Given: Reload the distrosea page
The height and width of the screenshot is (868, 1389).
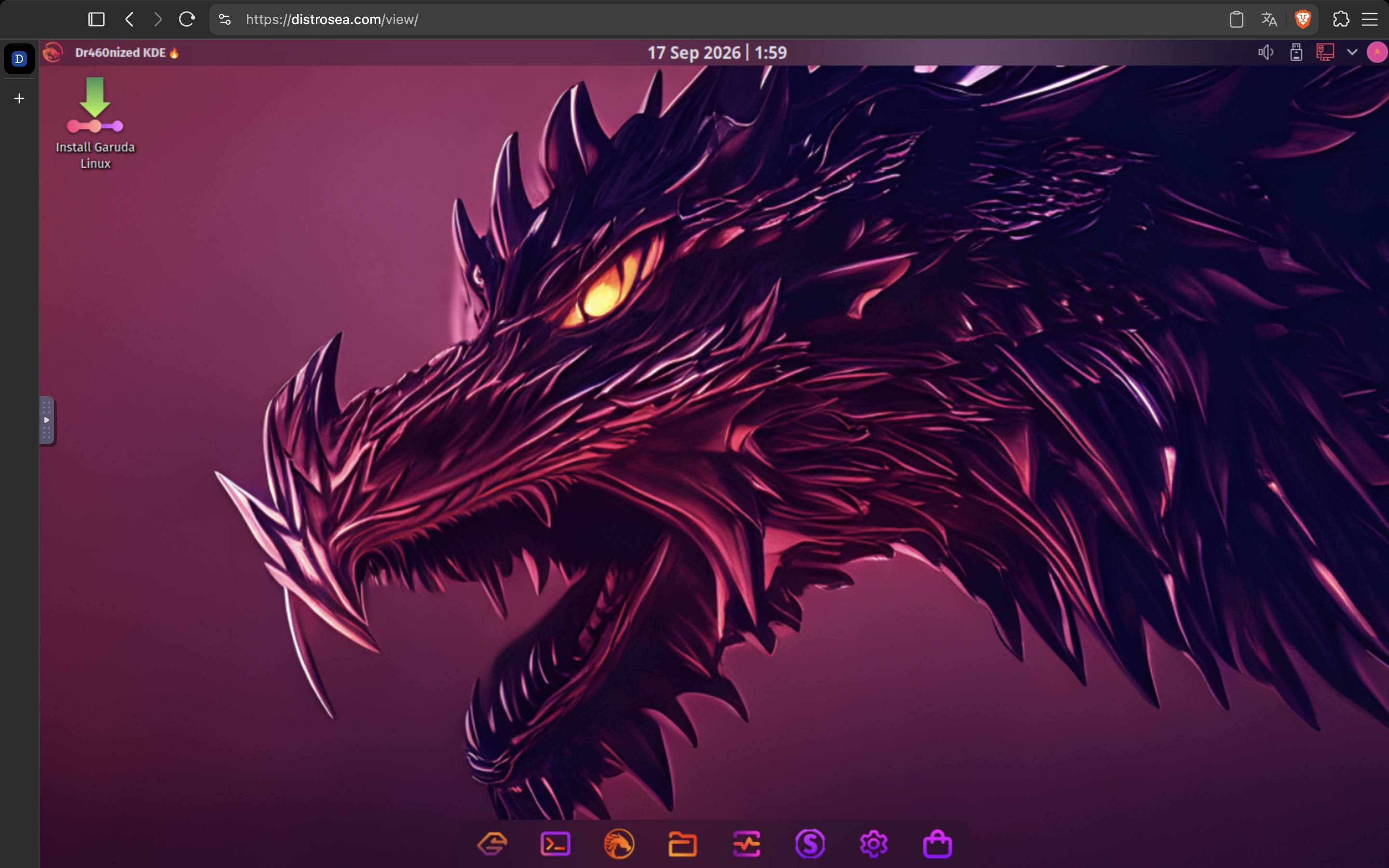Looking at the screenshot, I should (187, 19).
